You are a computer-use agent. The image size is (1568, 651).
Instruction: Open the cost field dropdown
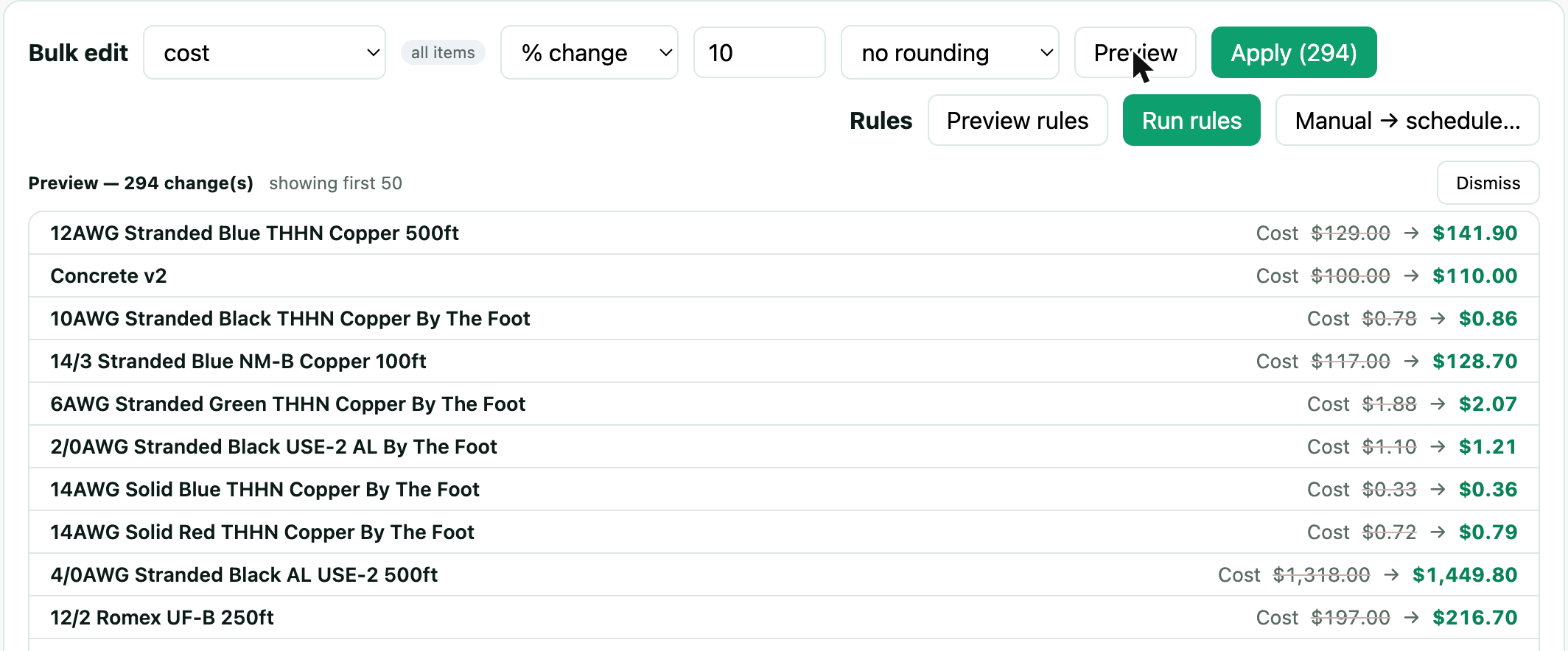(x=264, y=52)
